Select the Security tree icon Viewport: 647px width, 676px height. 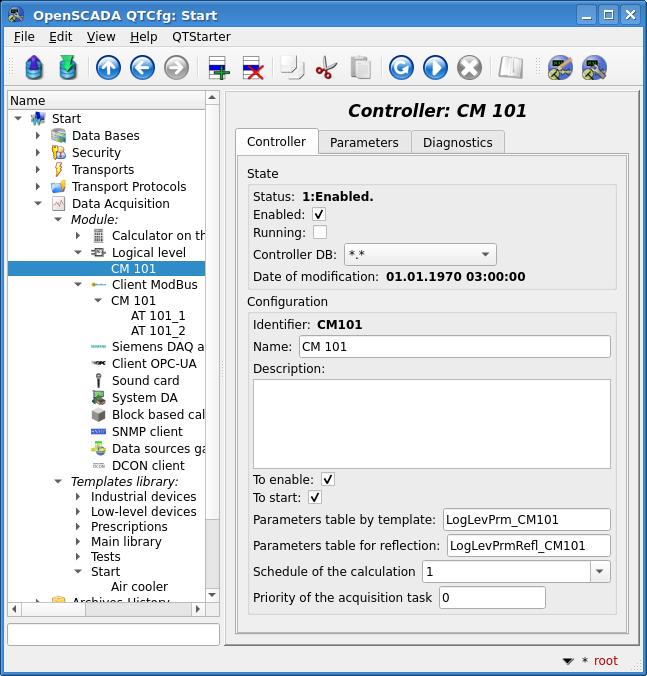click(58, 152)
